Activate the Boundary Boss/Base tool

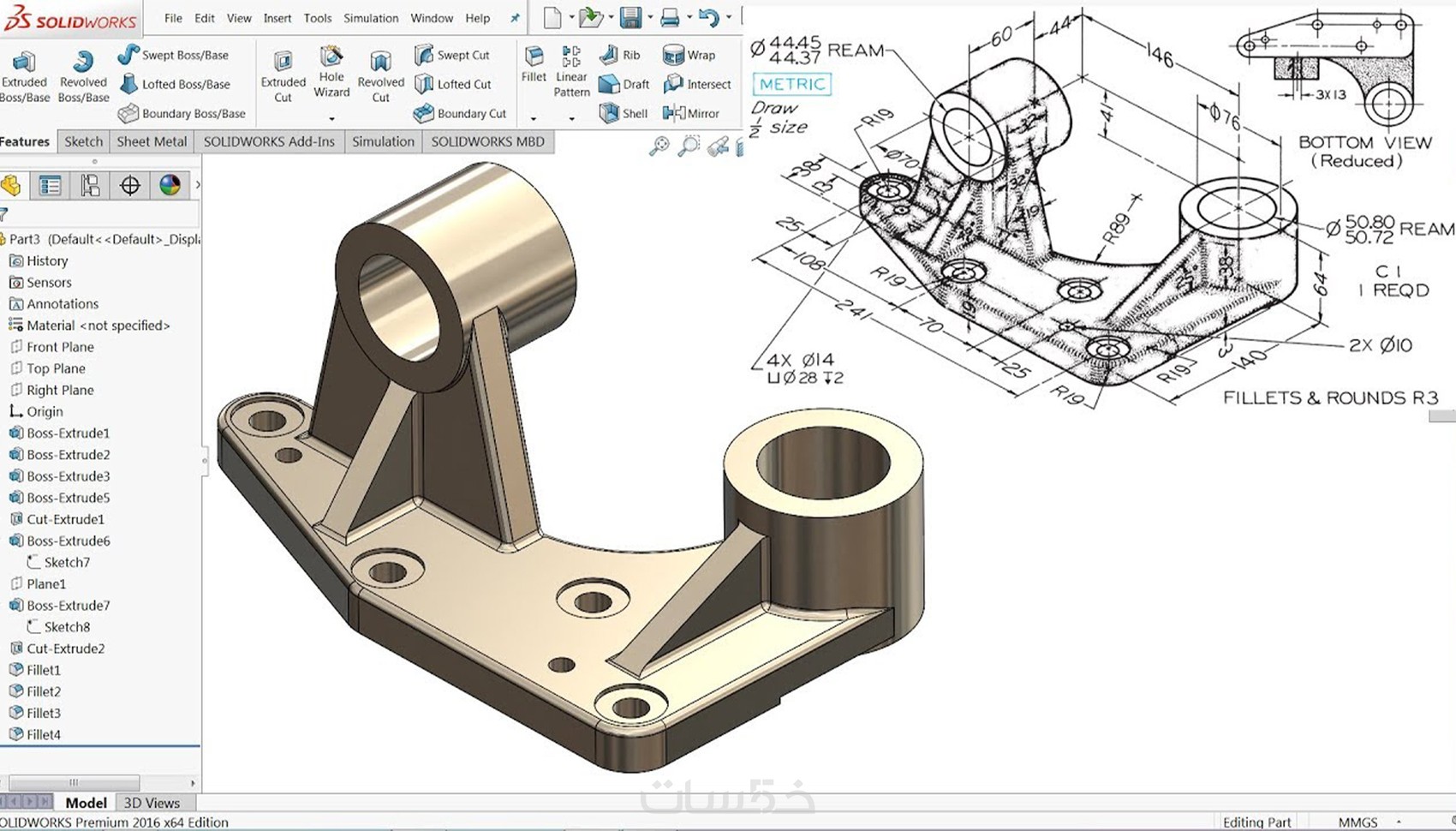182,113
